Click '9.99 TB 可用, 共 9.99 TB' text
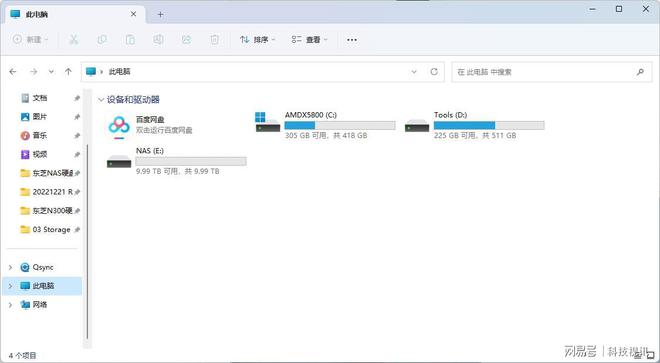This screenshot has height=363, width=660. (177, 171)
